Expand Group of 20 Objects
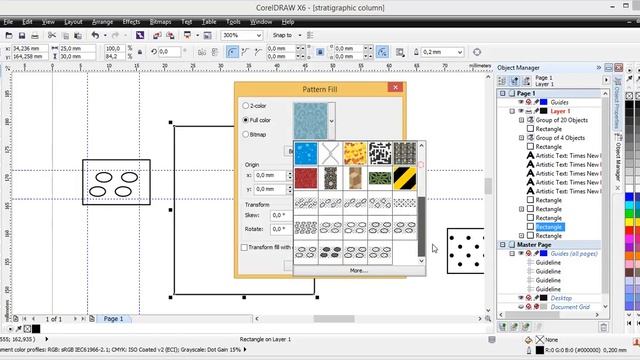This screenshot has width=640, height=360. (x=521, y=120)
